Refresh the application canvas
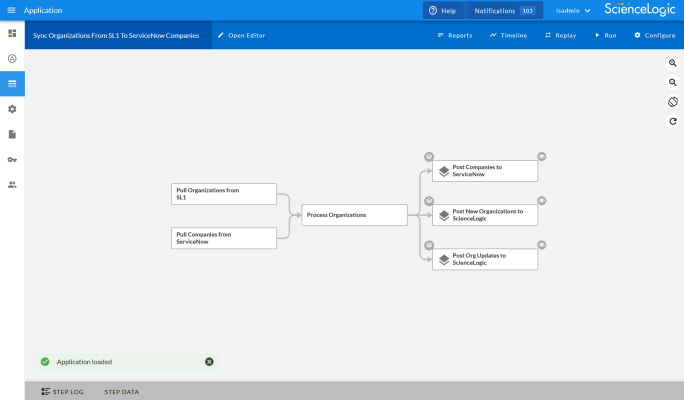Screen dimensions: 684x400 point(673,121)
